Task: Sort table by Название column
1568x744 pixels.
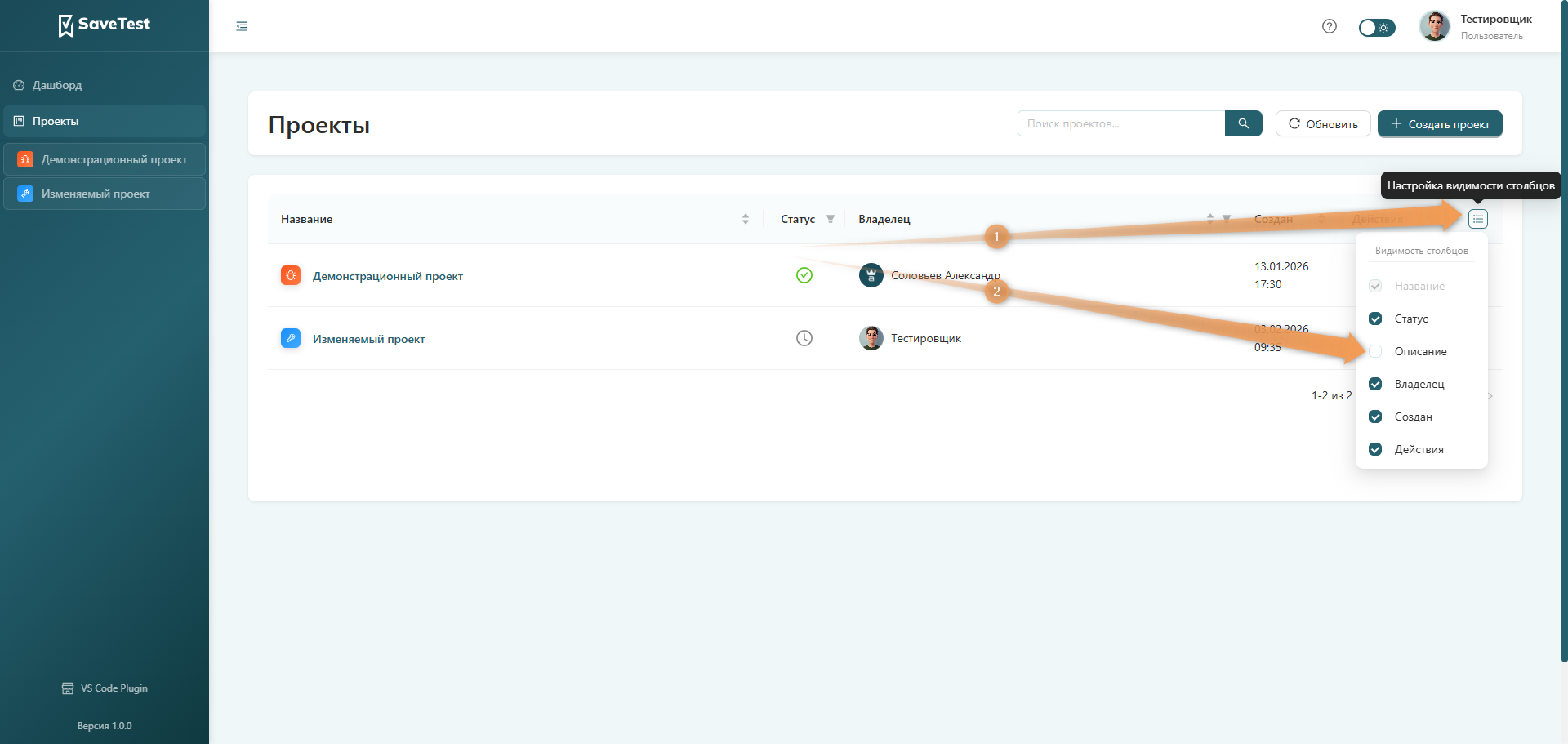Action: (x=745, y=219)
